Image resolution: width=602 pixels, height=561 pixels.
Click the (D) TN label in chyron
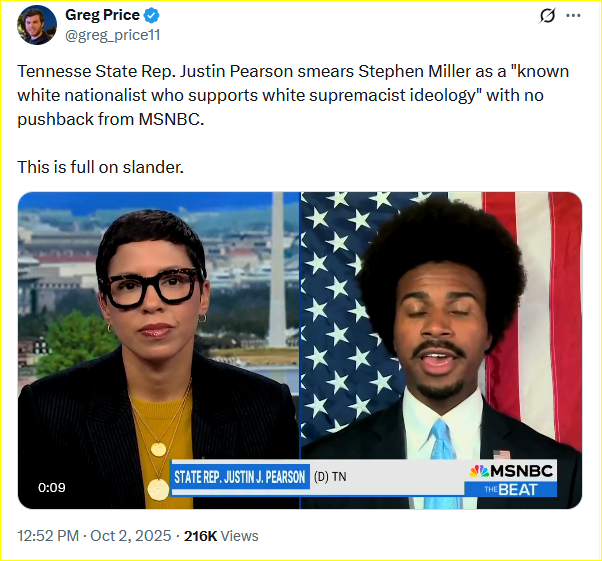tap(330, 477)
